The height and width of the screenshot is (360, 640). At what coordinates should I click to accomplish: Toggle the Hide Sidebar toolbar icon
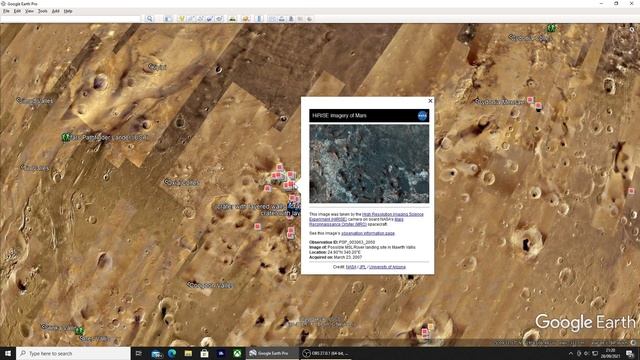pyautogui.click(x=168, y=19)
